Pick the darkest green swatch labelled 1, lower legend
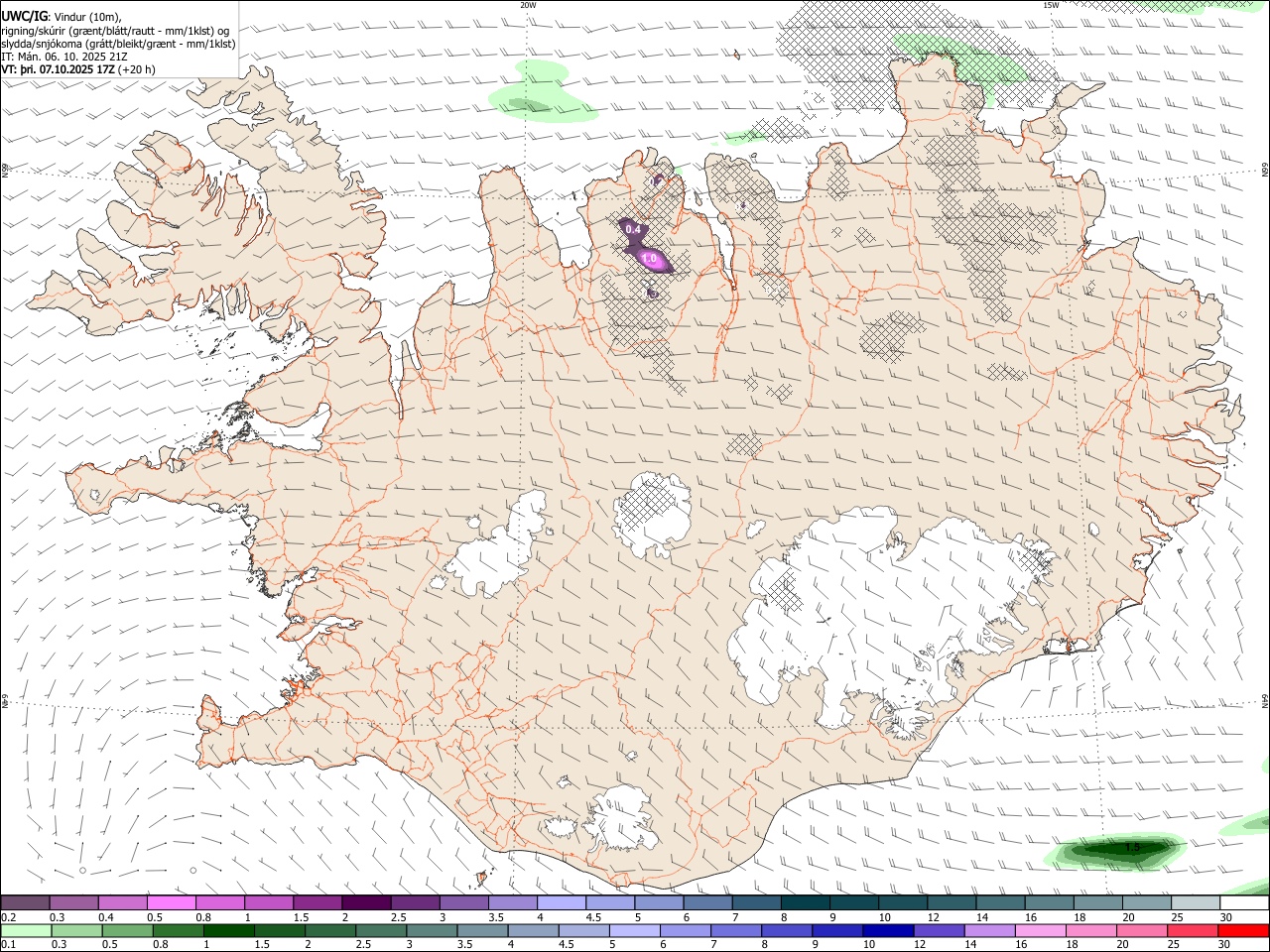Viewport: 1270px width, 952px height. [x=229, y=931]
